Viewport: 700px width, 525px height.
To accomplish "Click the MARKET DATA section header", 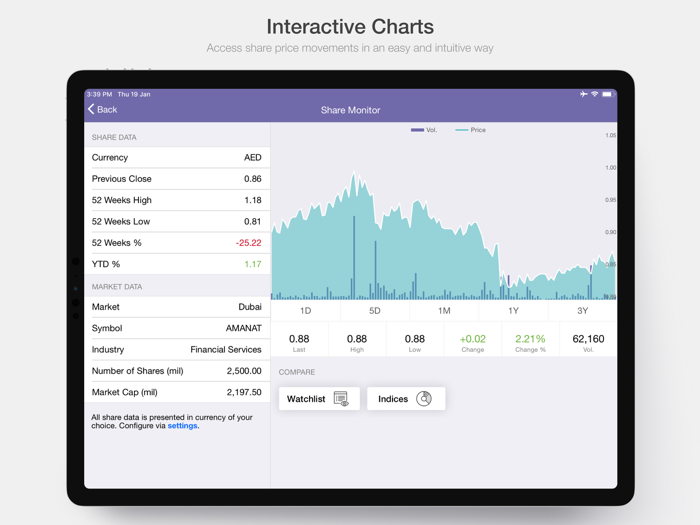I will [x=117, y=287].
